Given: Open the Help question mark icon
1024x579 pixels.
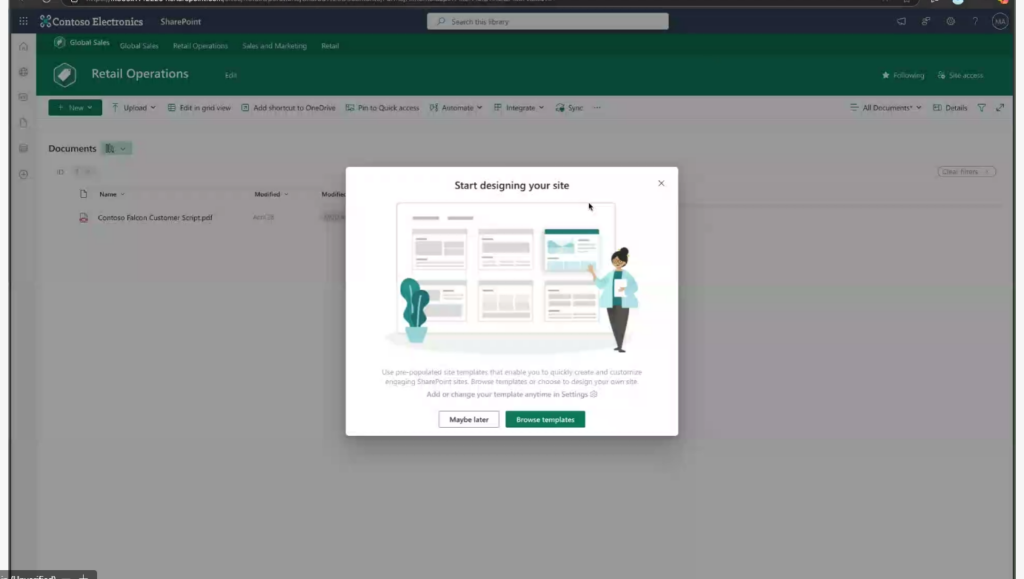Looking at the screenshot, I should click(975, 22).
